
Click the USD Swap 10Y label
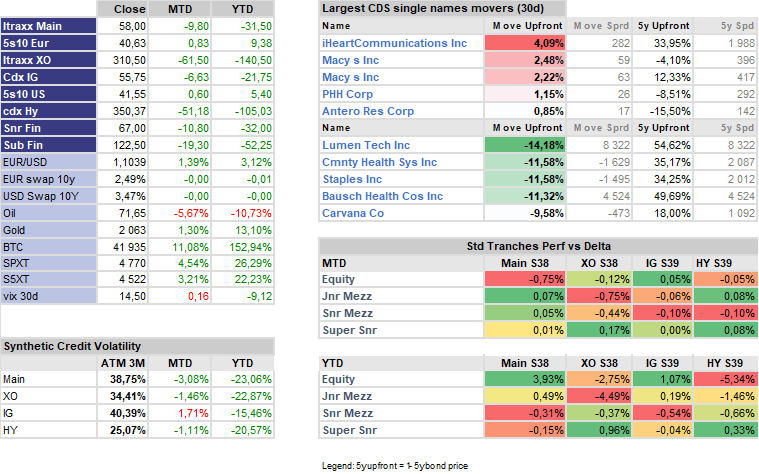pyautogui.click(x=48, y=196)
